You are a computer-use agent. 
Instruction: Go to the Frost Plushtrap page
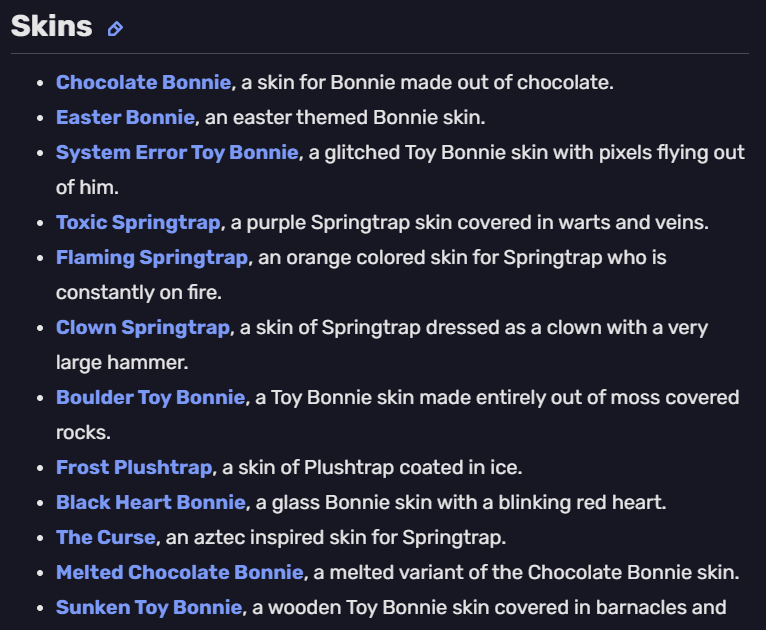(x=134, y=467)
